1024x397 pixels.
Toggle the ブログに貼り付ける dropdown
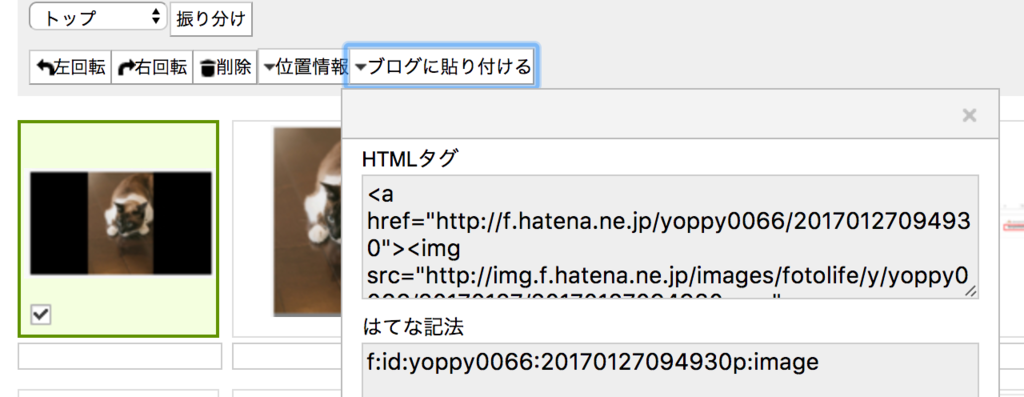443,67
